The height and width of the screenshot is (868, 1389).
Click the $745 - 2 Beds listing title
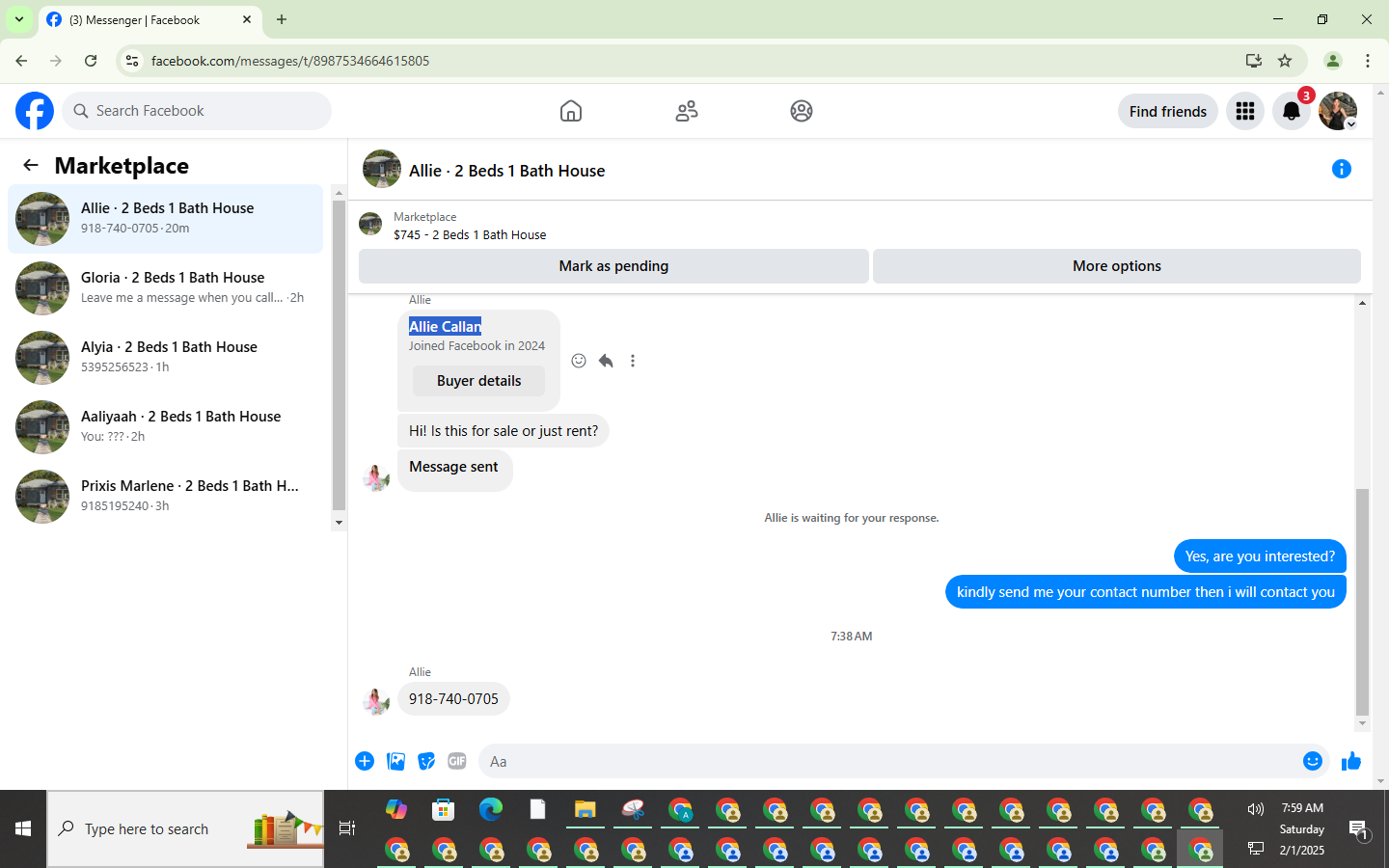(470, 234)
